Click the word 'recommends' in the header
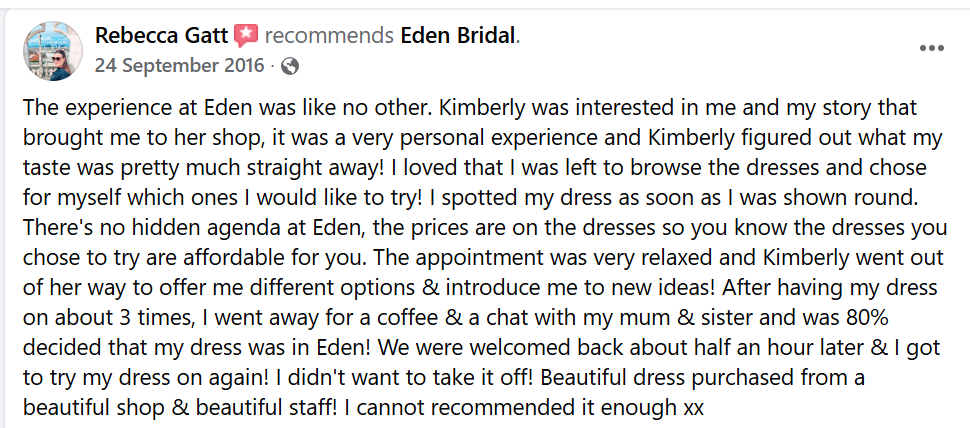The image size is (970, 428). point(329,36)
